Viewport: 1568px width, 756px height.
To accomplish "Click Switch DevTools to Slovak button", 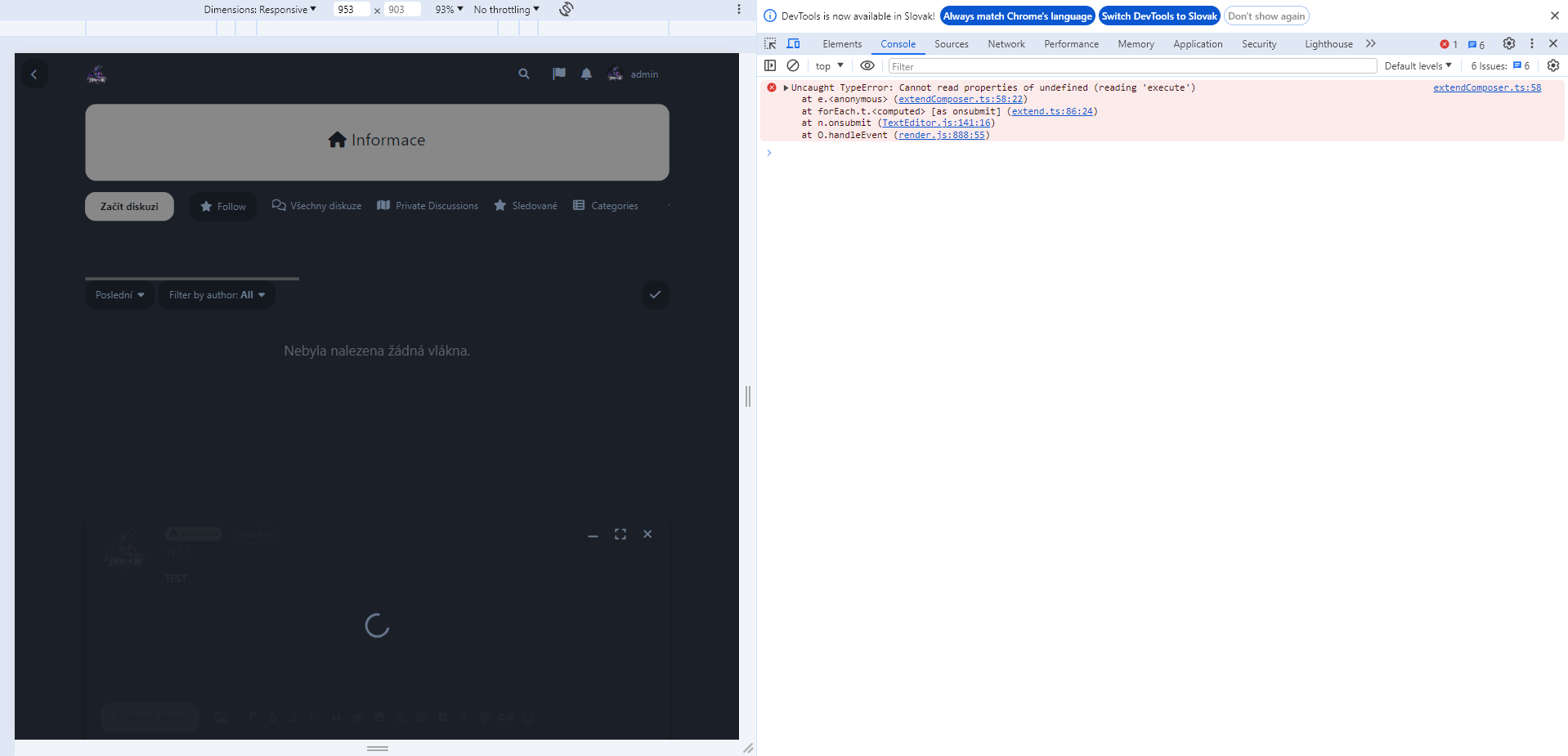I will pyautogui.click(x=1159, y=16).
